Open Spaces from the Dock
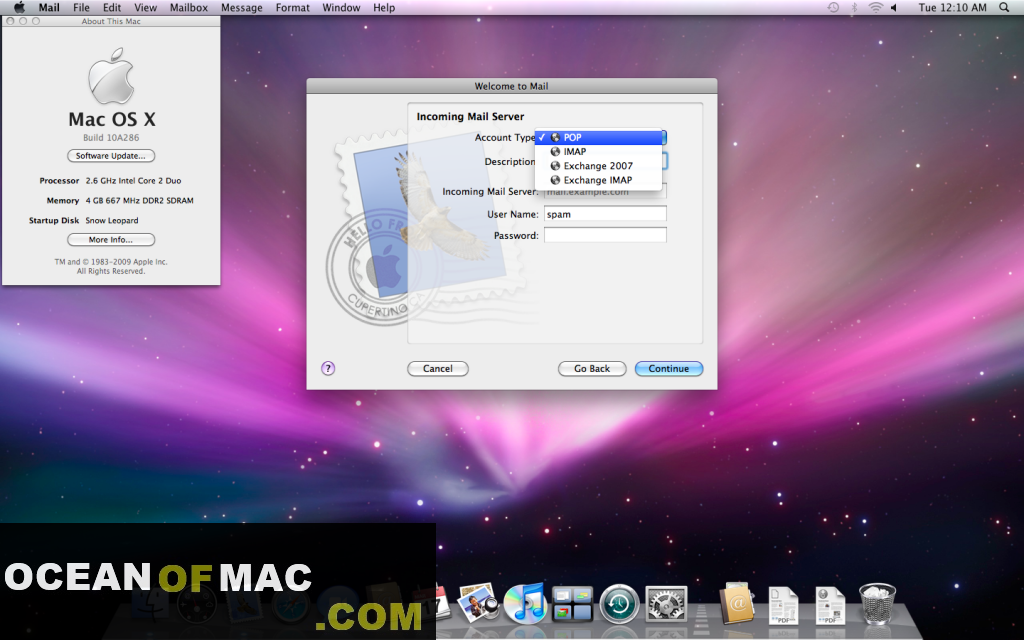 (572, 603)
